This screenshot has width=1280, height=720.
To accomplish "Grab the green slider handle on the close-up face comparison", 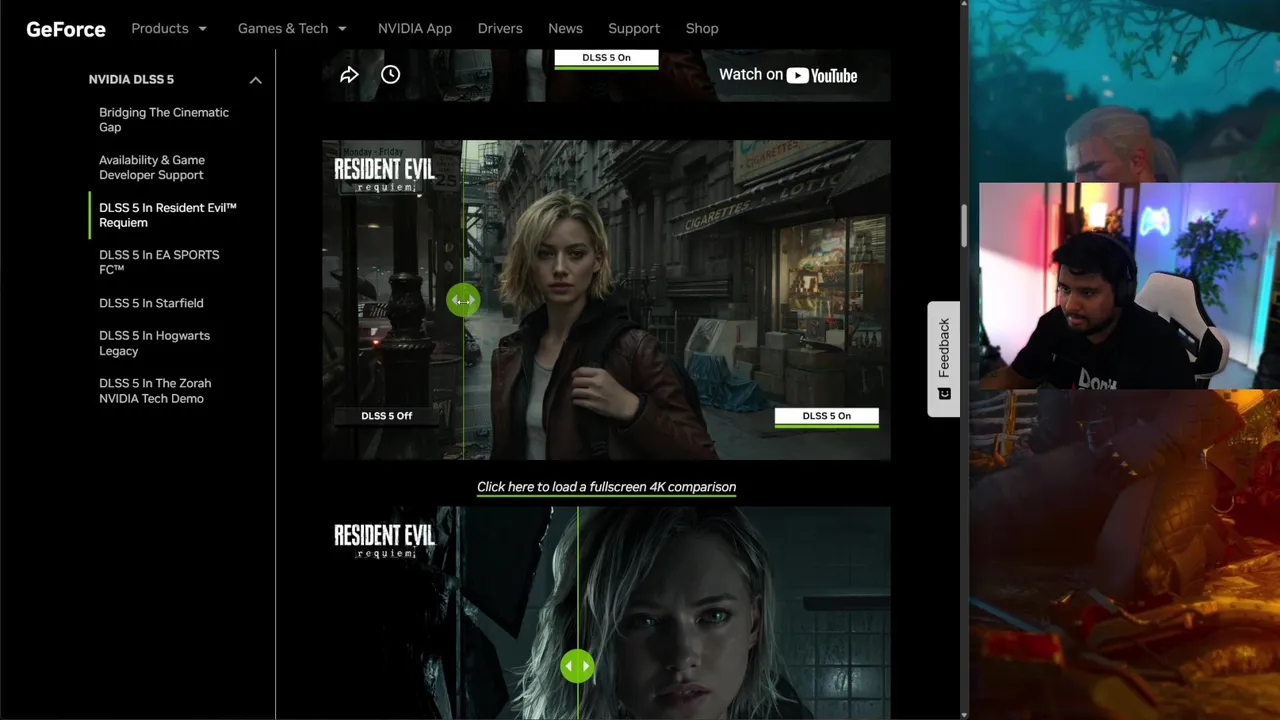I will [577, 666].
